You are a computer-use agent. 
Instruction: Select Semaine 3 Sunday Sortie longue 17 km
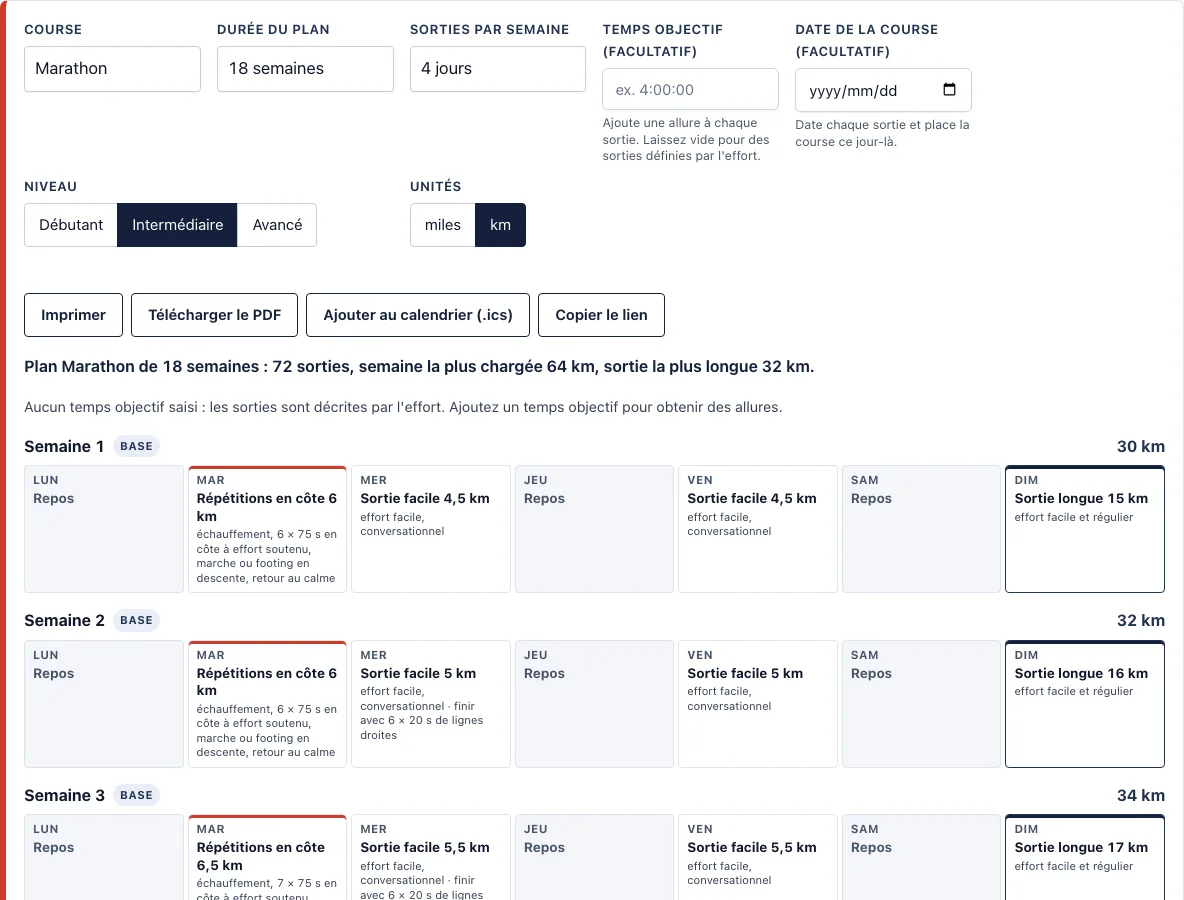point(1085,857)
